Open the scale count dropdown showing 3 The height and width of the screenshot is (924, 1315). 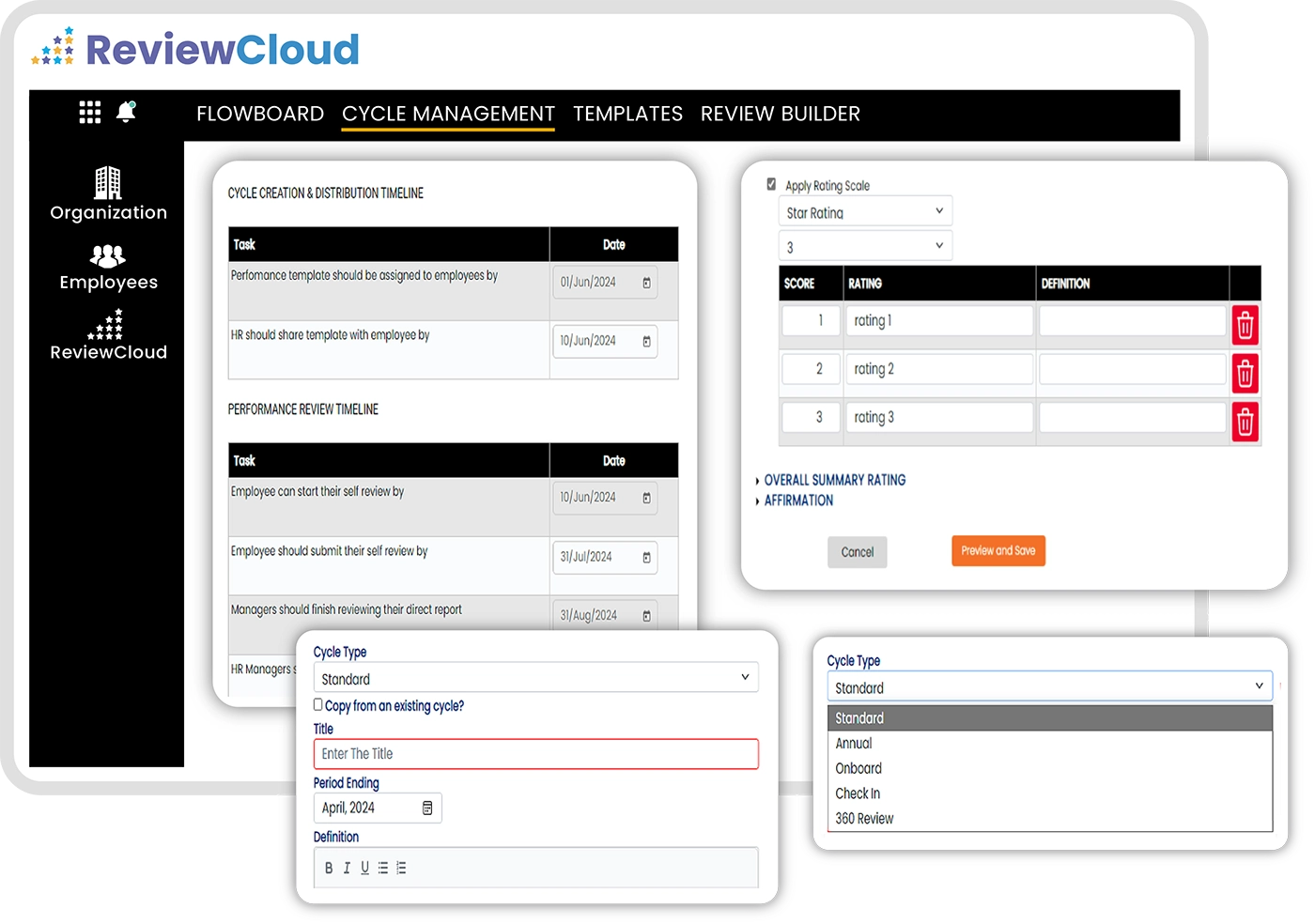tap(865, 246)
